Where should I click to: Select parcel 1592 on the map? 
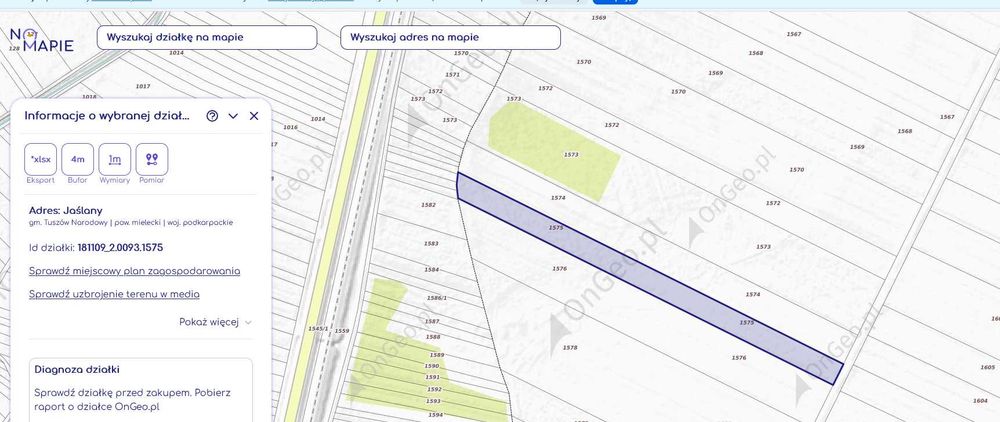click(x=434, y=389)
